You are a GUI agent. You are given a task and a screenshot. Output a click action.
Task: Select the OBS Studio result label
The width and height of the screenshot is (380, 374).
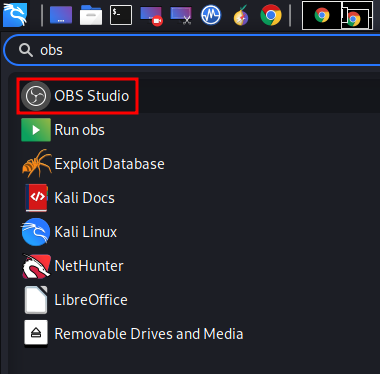[x=92, y=96]
